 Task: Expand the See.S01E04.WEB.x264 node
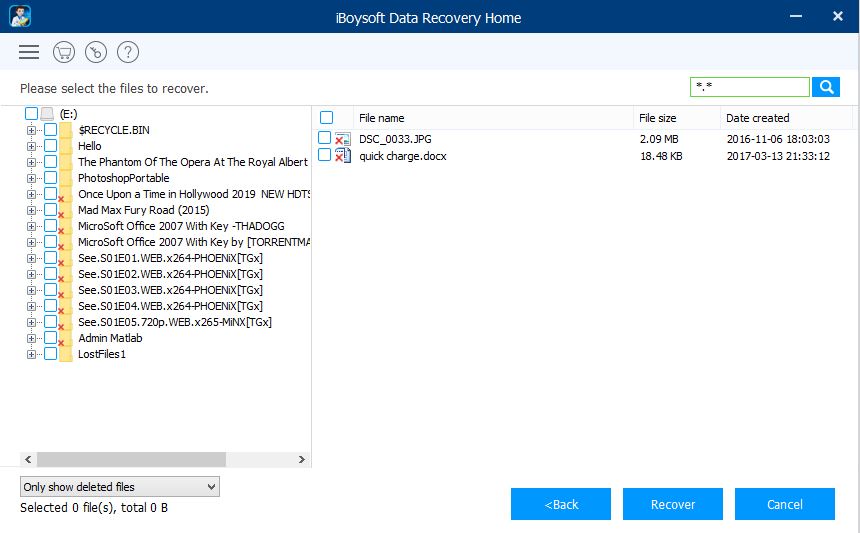pos(31,307)
